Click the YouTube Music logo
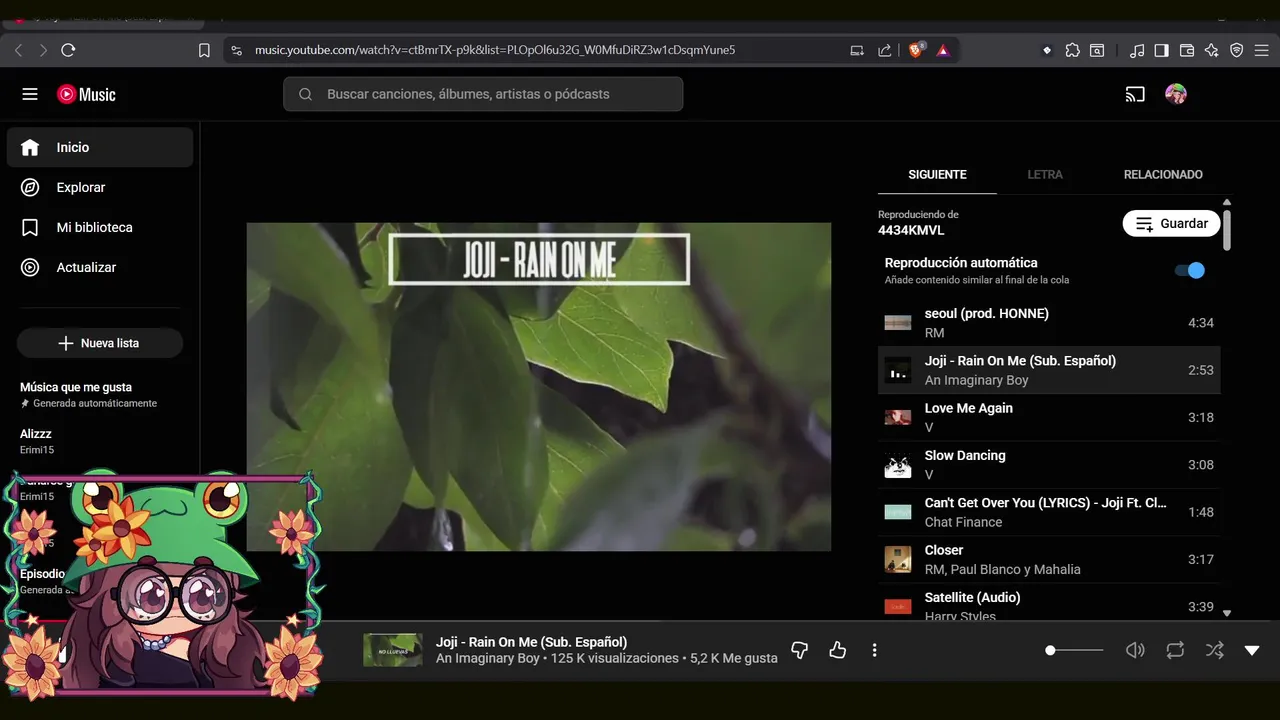 tap(86, 94)
